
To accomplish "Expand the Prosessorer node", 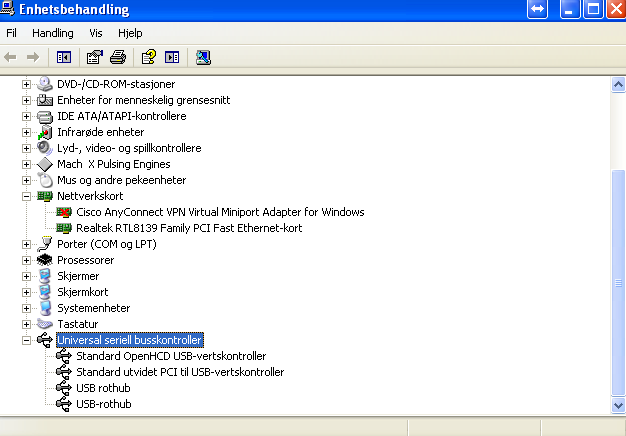I will (26, 260).
